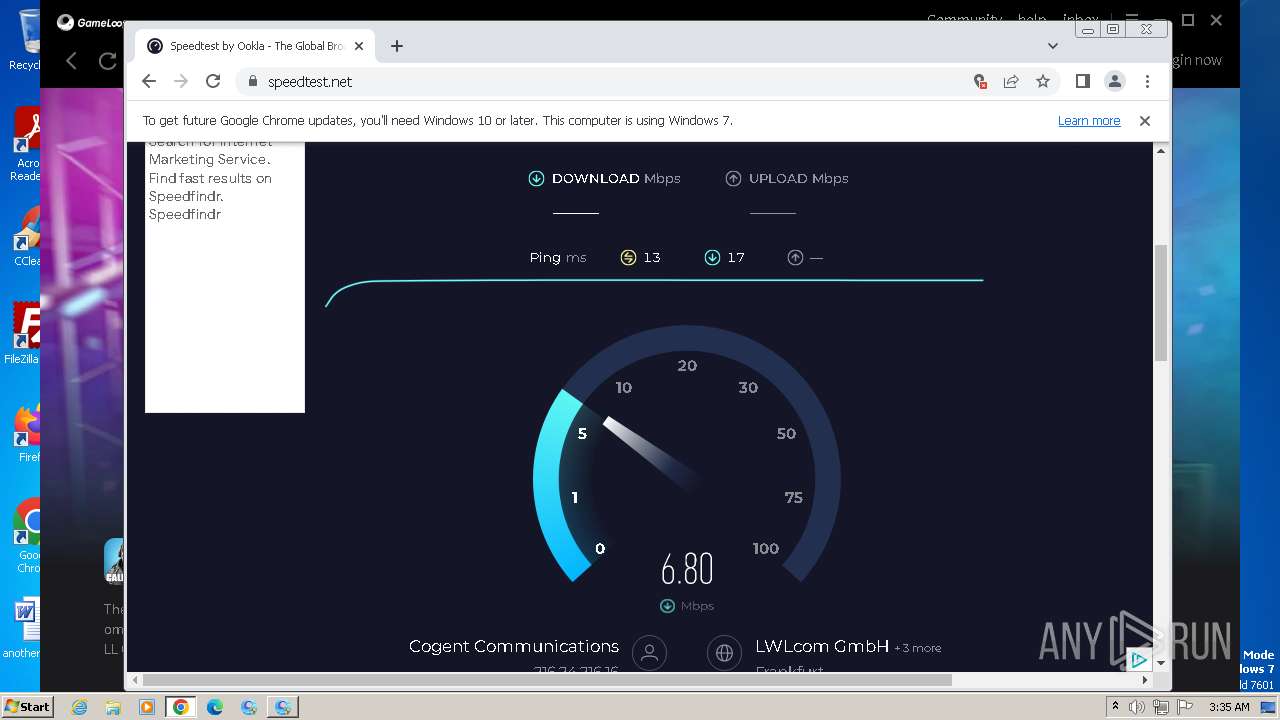Click the LWLcom GmbH server name
Screen dimensions: 1280x720
[822, 647]
